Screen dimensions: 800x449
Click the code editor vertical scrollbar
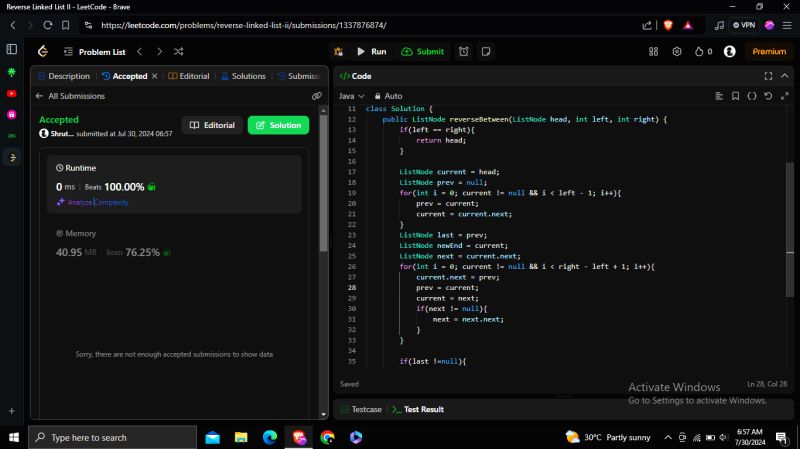pos(790,230)
